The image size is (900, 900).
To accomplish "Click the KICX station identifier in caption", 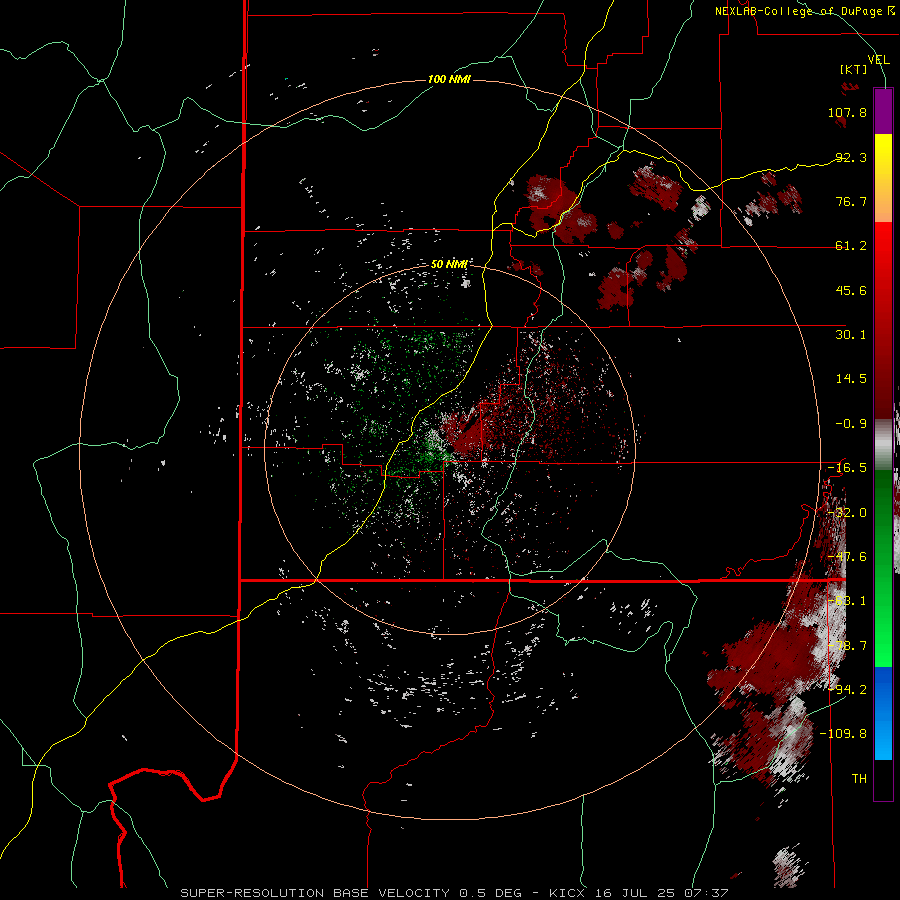I will 568,893.
